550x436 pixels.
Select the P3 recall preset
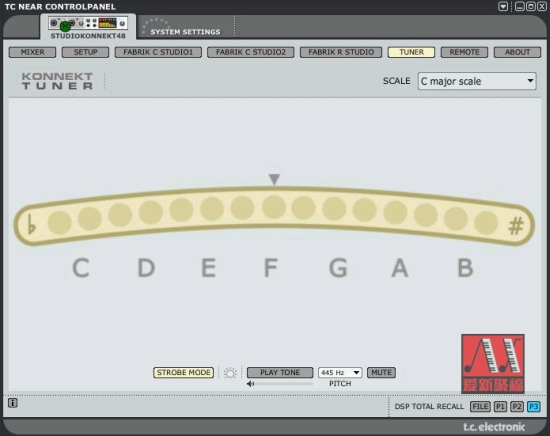click(x=534, y=407)
